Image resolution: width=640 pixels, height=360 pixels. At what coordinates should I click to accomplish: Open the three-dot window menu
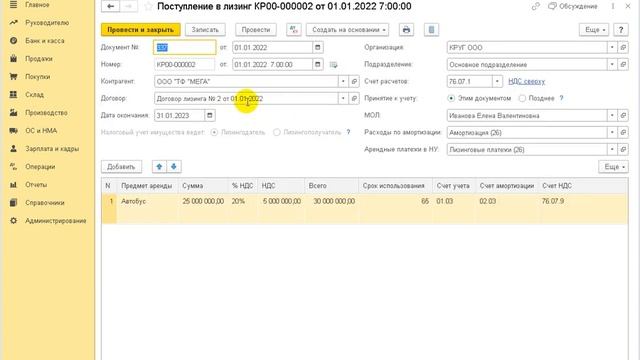click(613, 7)
